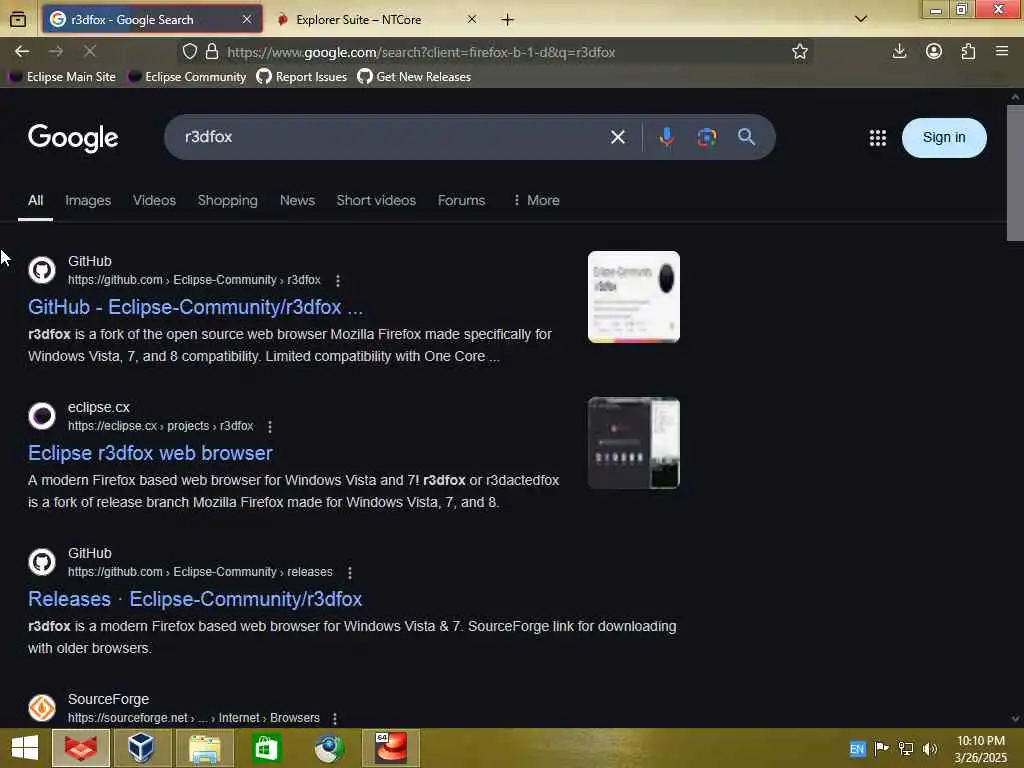Open Releases · Eclipse-Community/r3dfox result
Screen dimensions: 1024x768
point(195,599)
